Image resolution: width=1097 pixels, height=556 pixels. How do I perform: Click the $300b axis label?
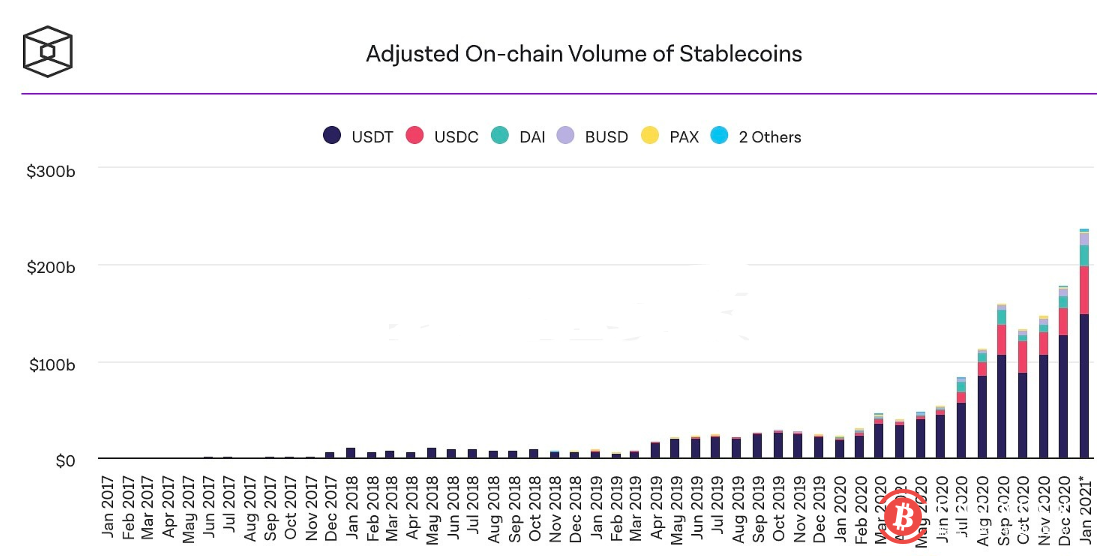53,170
